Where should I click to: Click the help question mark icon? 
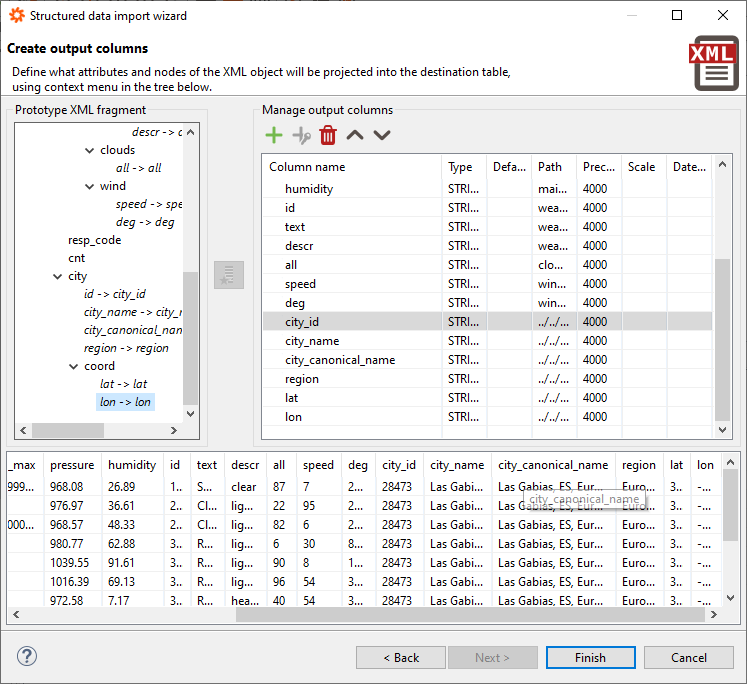tap(27, 656)
